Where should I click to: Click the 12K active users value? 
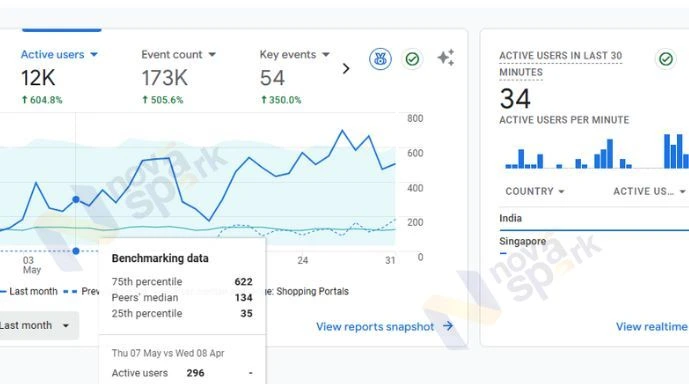click(38, 78)
